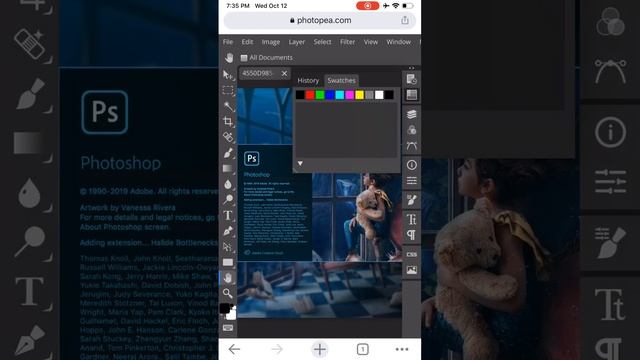The image size is (640, 360).
Task: Select the Hand tool above the Zoom tool
Action: [x=228, y=278]
